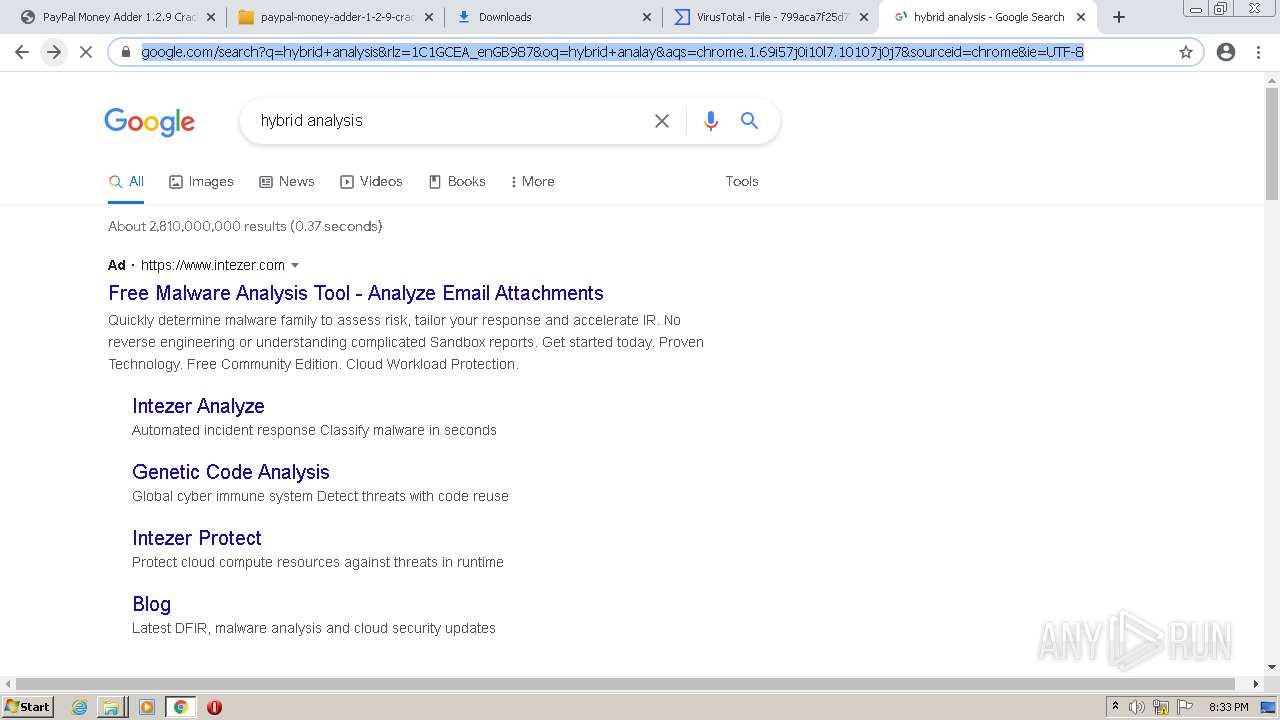The width and height of the screenshot is (1280, 720).
Task: Open media player taskbar icon
Action: 146,707
